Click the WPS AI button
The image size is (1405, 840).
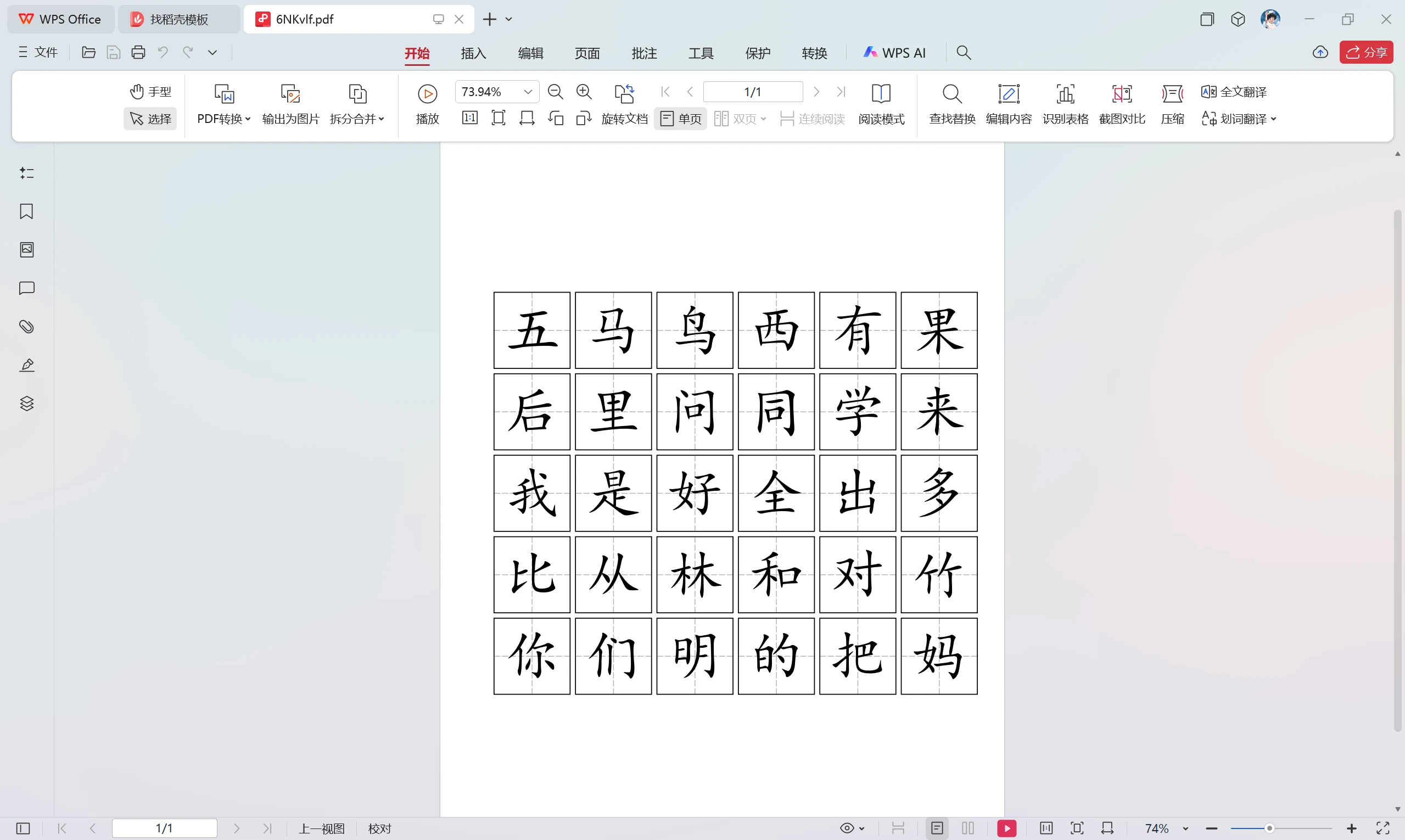coord(894,53)
